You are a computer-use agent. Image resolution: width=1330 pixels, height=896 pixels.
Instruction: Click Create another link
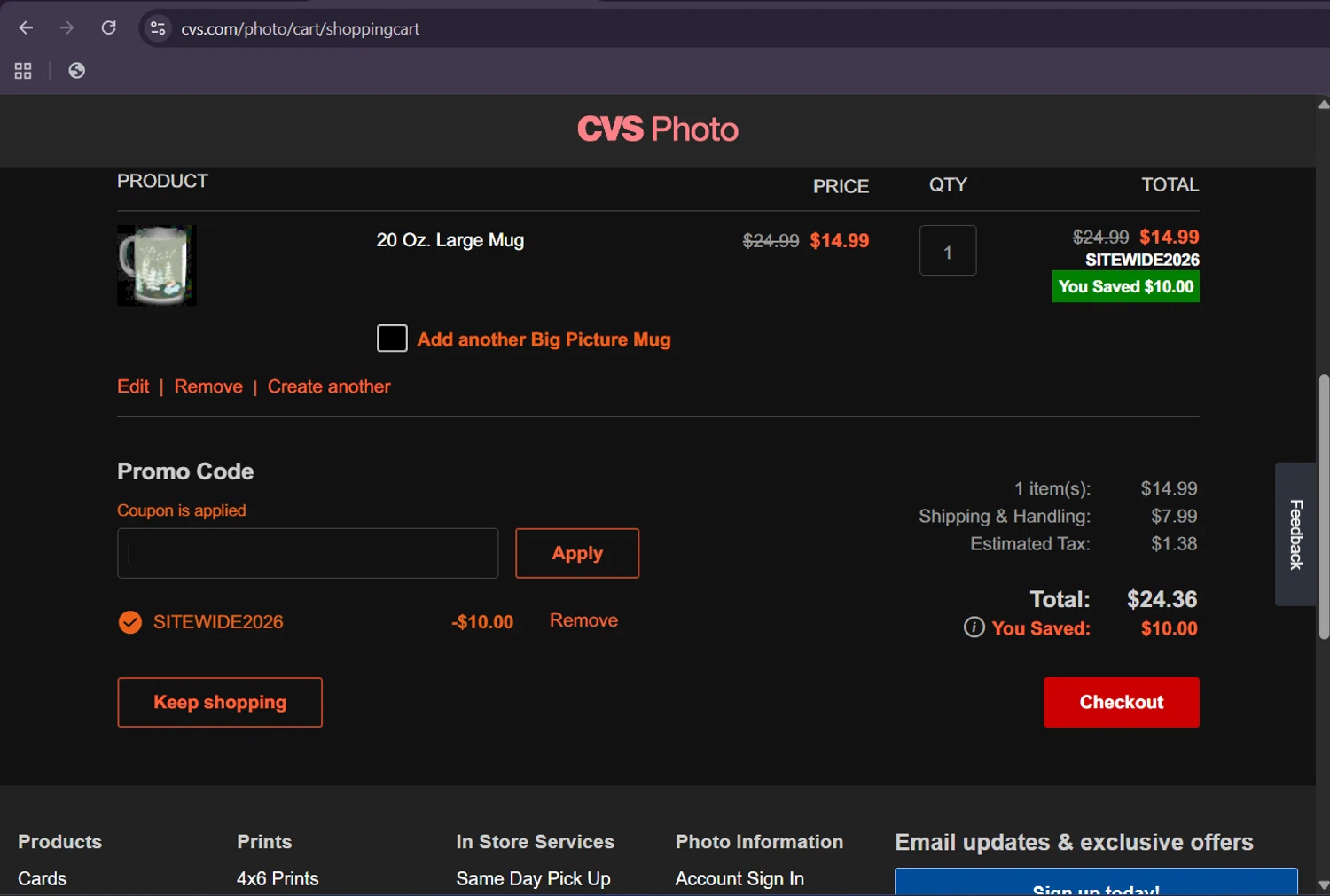tap(329, 386)
